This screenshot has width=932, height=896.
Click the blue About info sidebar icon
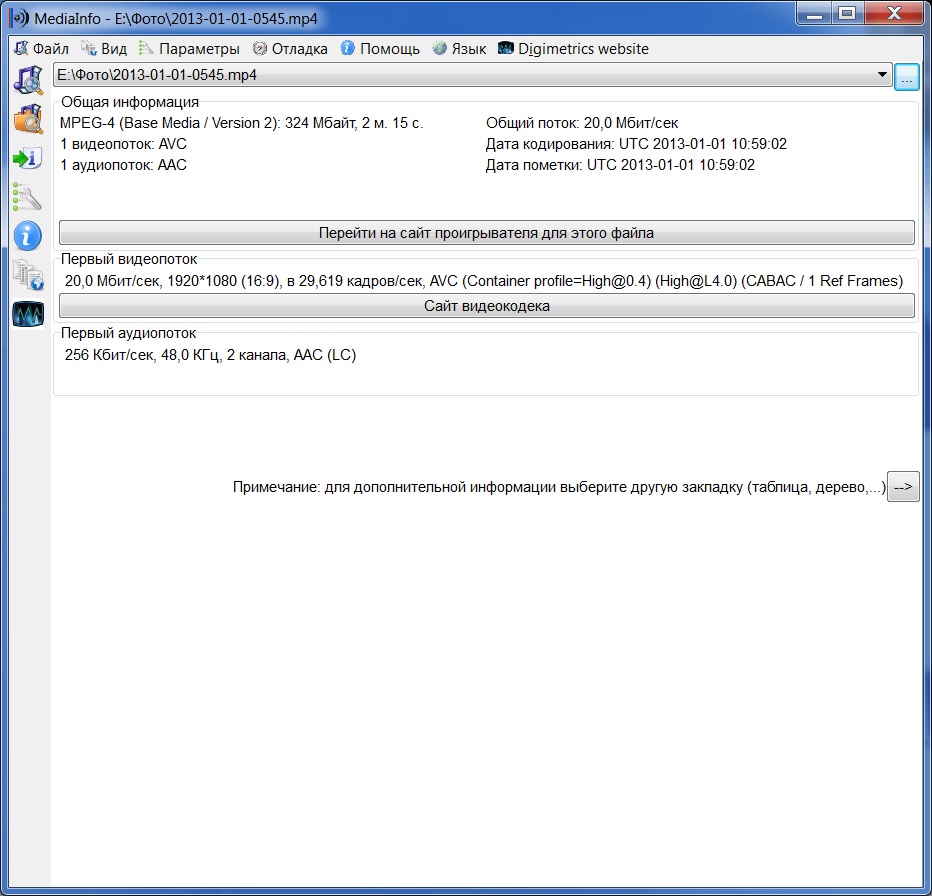[28, 236]
